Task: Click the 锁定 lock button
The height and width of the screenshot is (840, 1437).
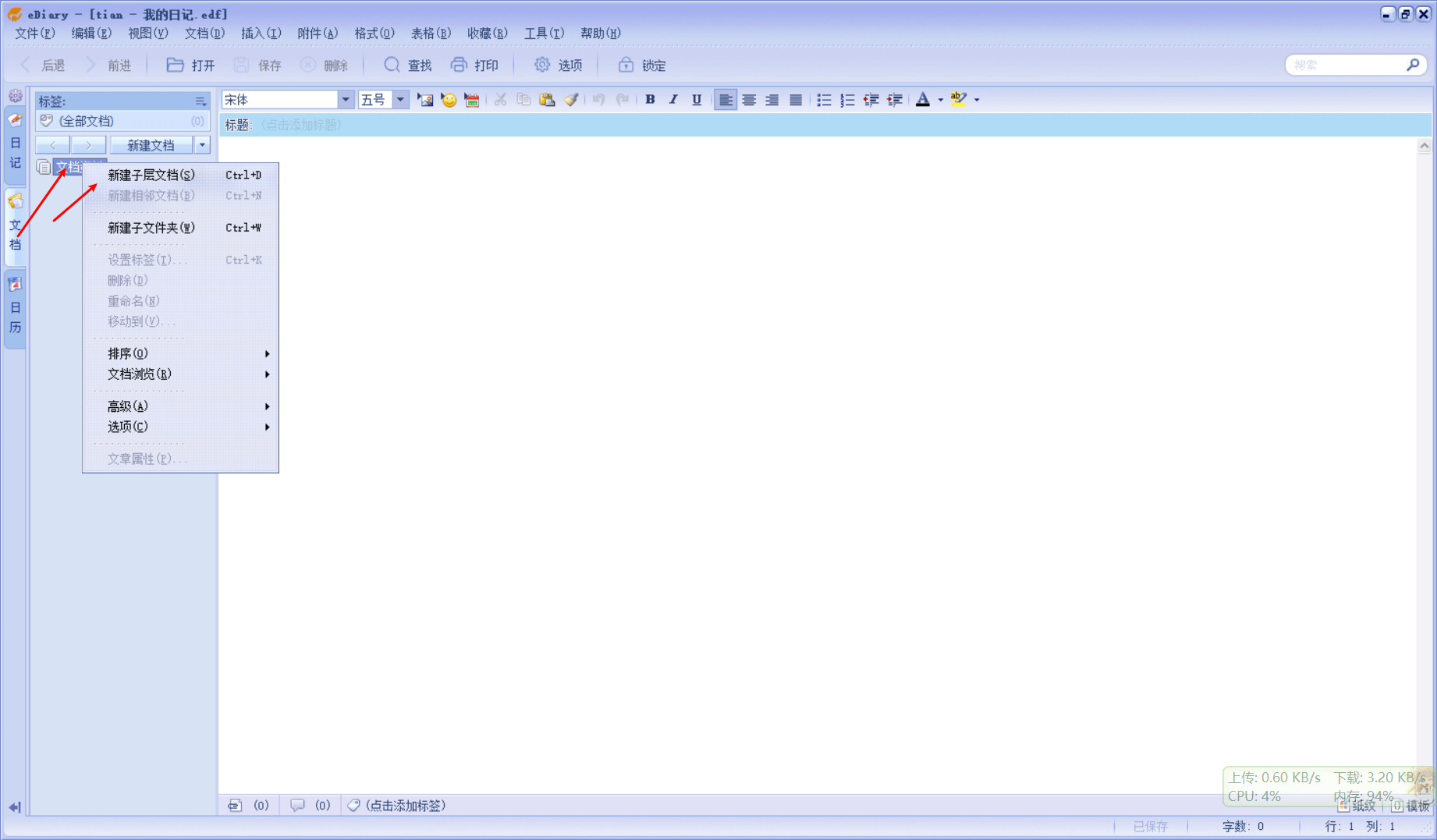Action: tap(642, 66)
